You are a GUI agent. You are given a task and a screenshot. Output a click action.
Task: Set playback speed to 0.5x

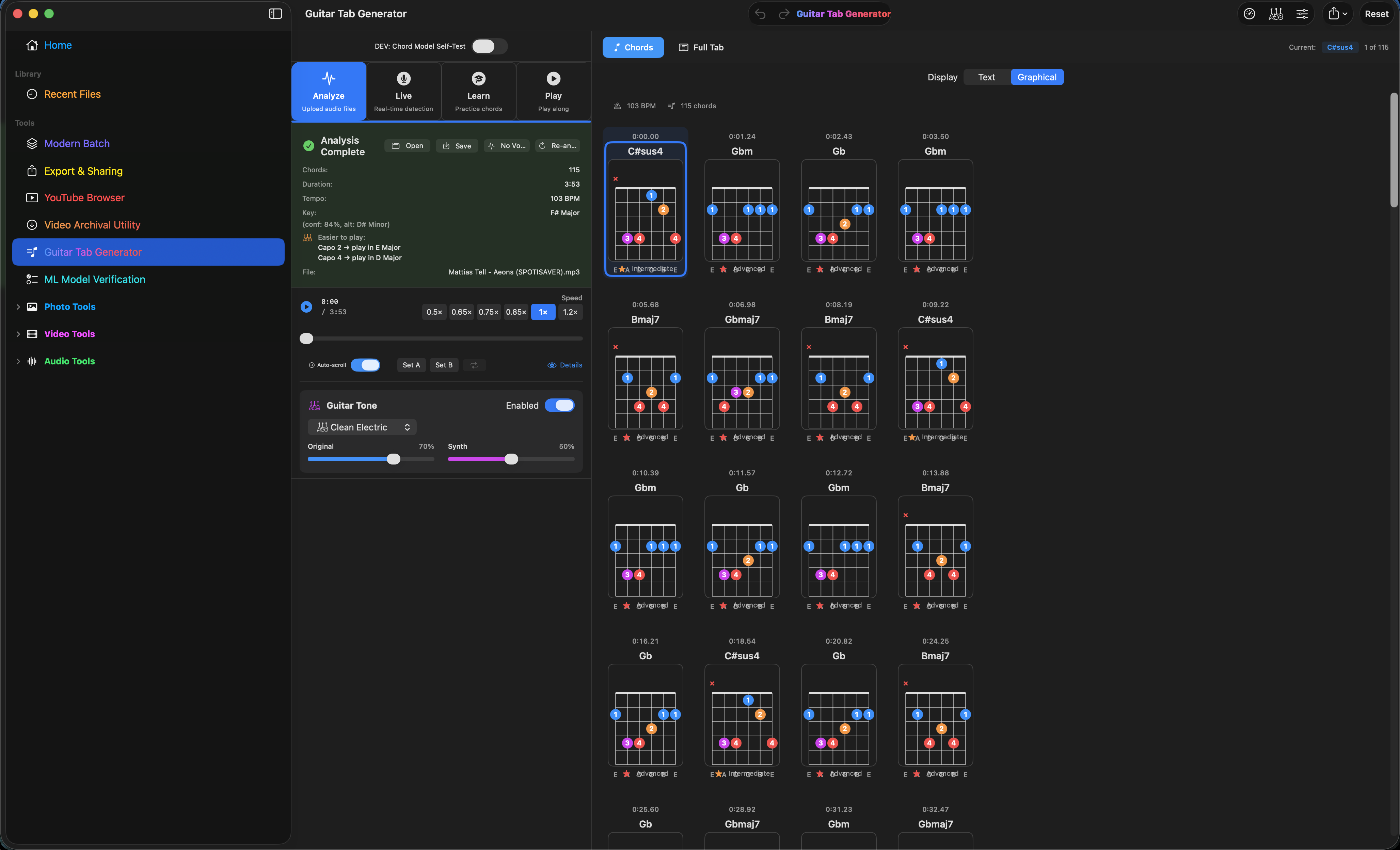pos(434,312)
